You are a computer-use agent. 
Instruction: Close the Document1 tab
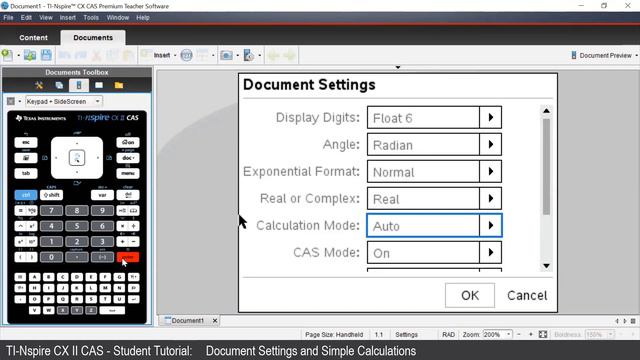tap(215, 320)
